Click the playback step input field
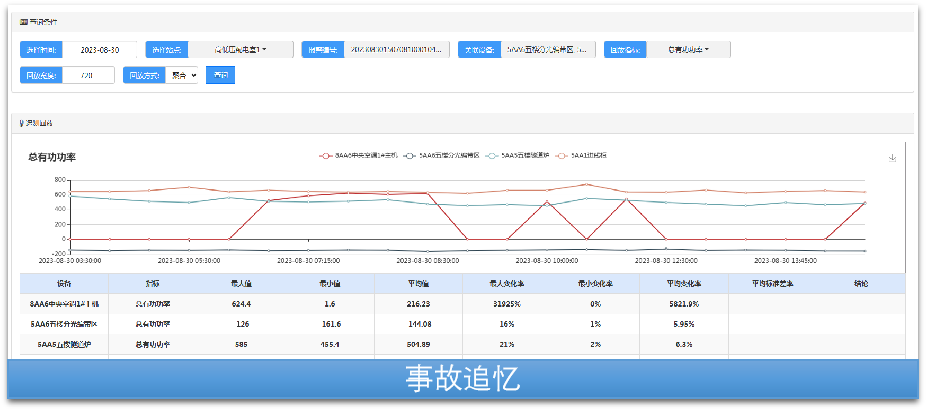The height and width of the screenshot is (410, 926). (x=88, y=75)
